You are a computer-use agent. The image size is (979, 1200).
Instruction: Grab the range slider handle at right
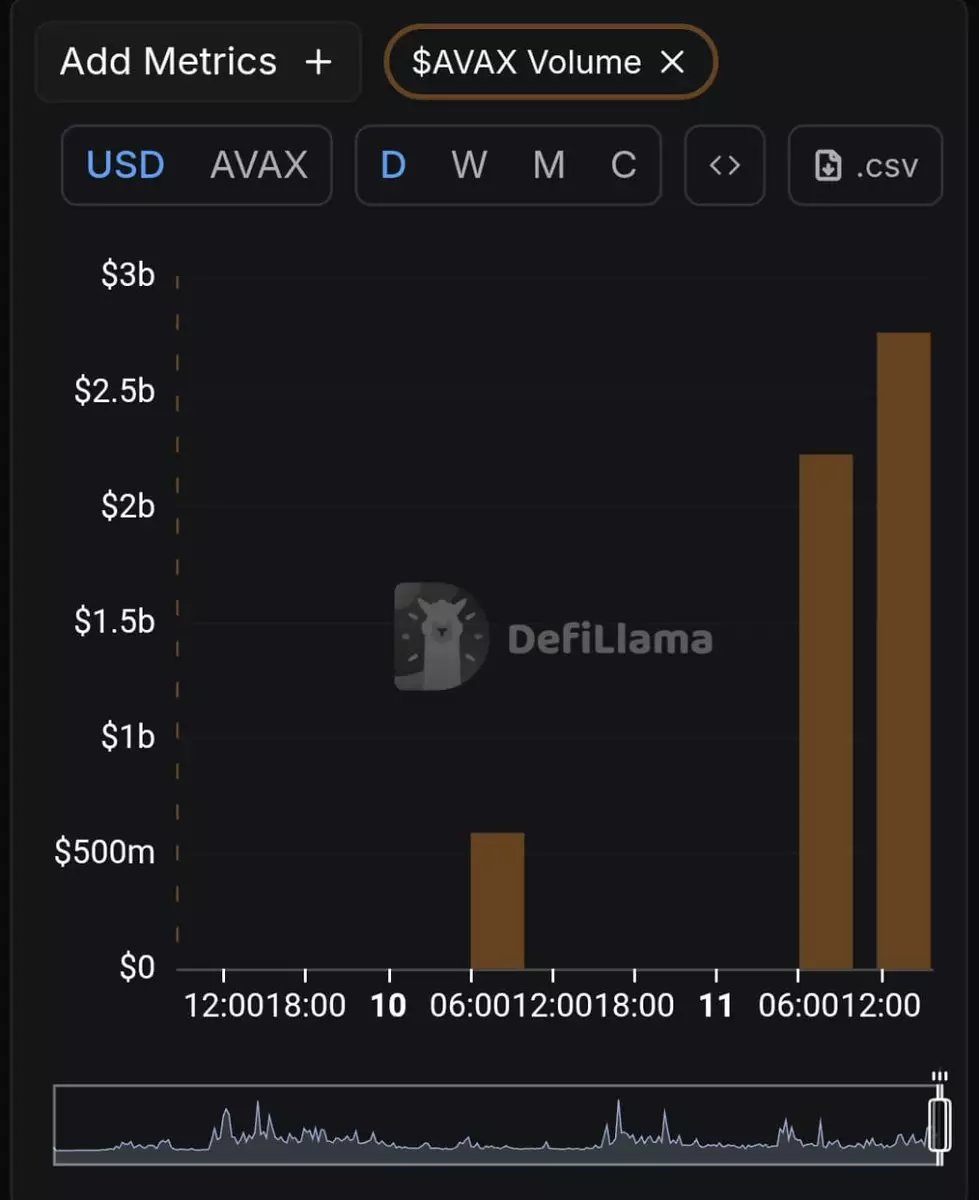(x=938, y=1125)
